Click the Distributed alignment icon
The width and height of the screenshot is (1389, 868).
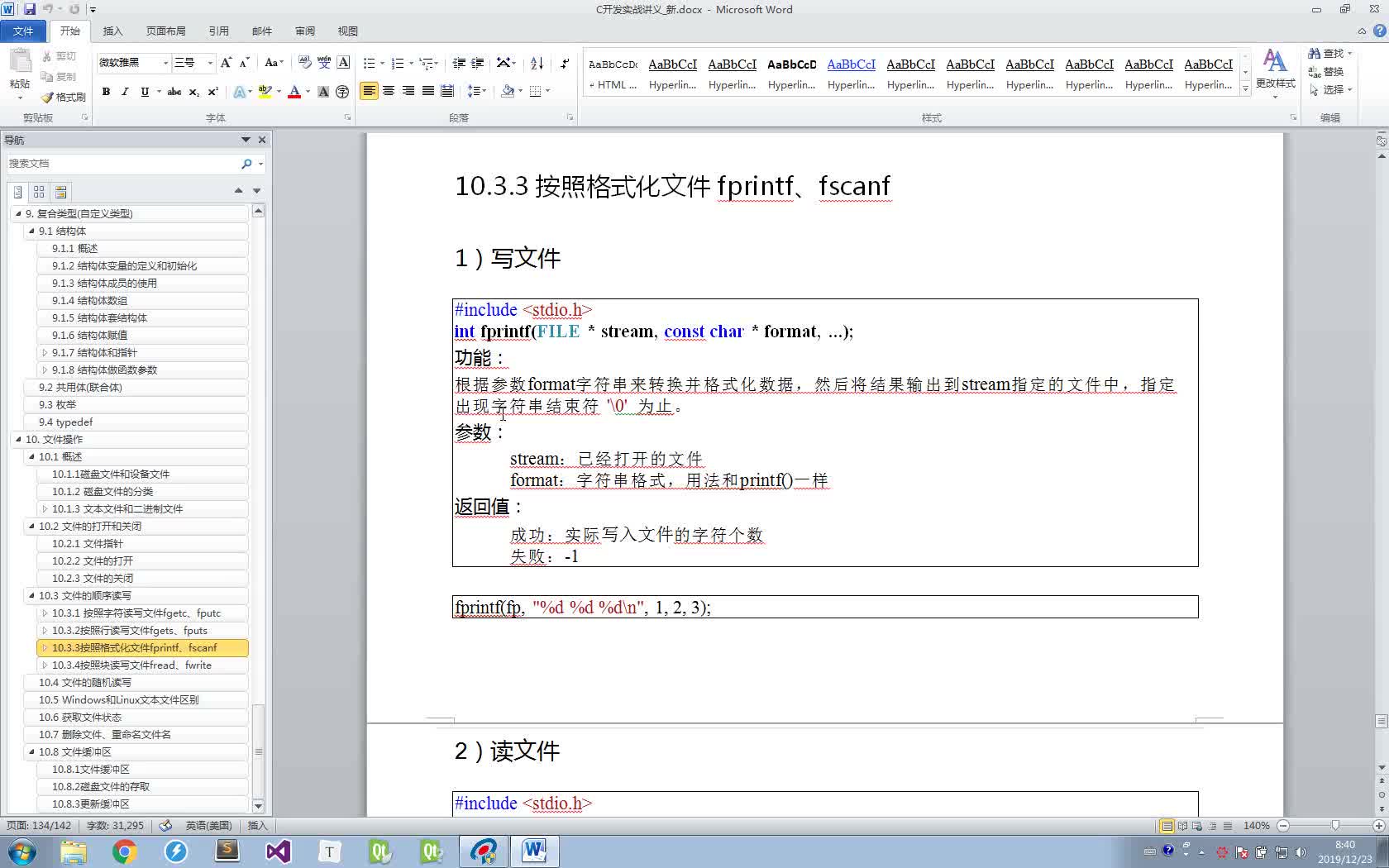(x=447, y=91)
